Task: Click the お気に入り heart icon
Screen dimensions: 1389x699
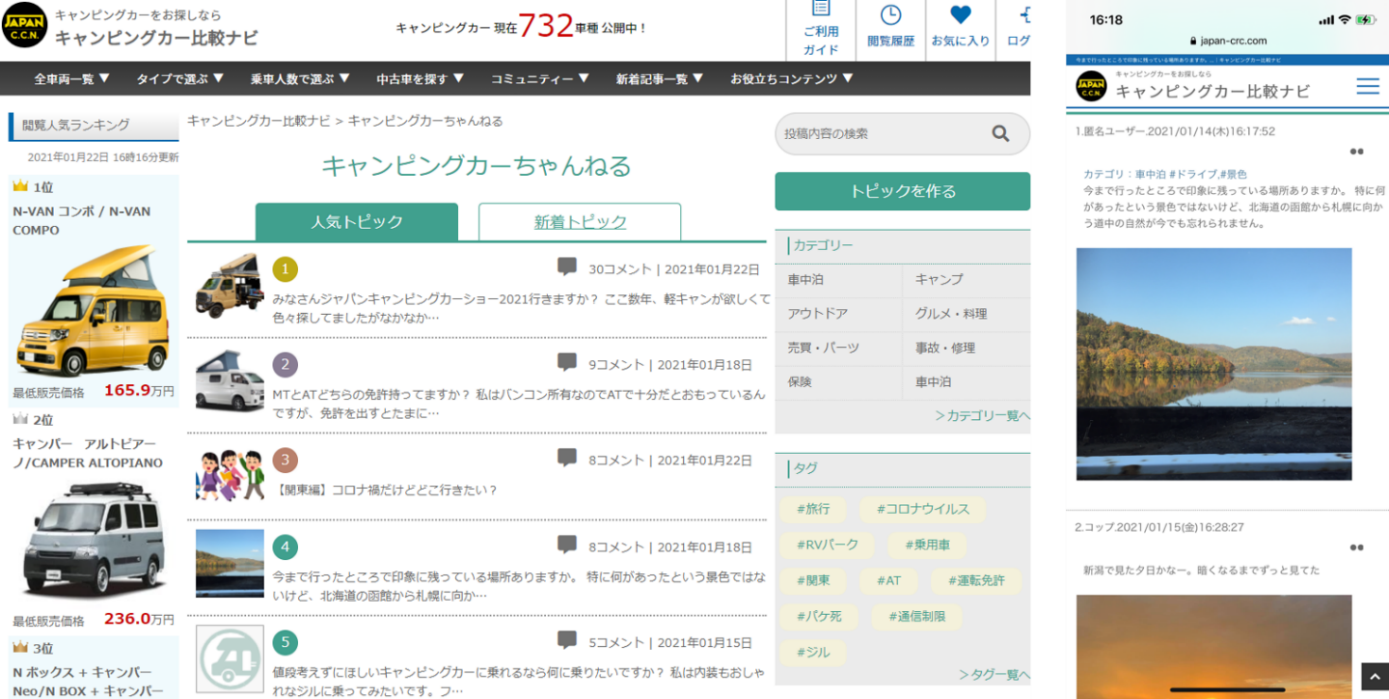Action: [x=960, y=15]
